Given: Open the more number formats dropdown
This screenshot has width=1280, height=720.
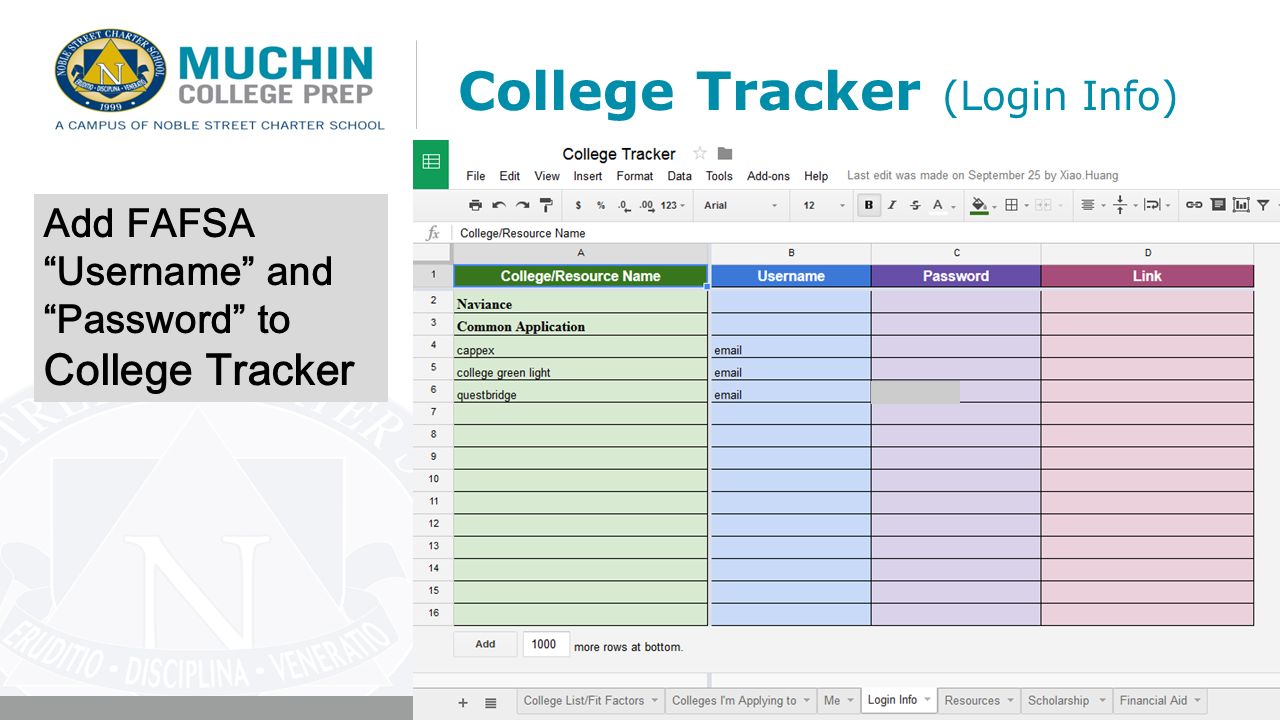Looking at the screenshot, I should [674, 205].
